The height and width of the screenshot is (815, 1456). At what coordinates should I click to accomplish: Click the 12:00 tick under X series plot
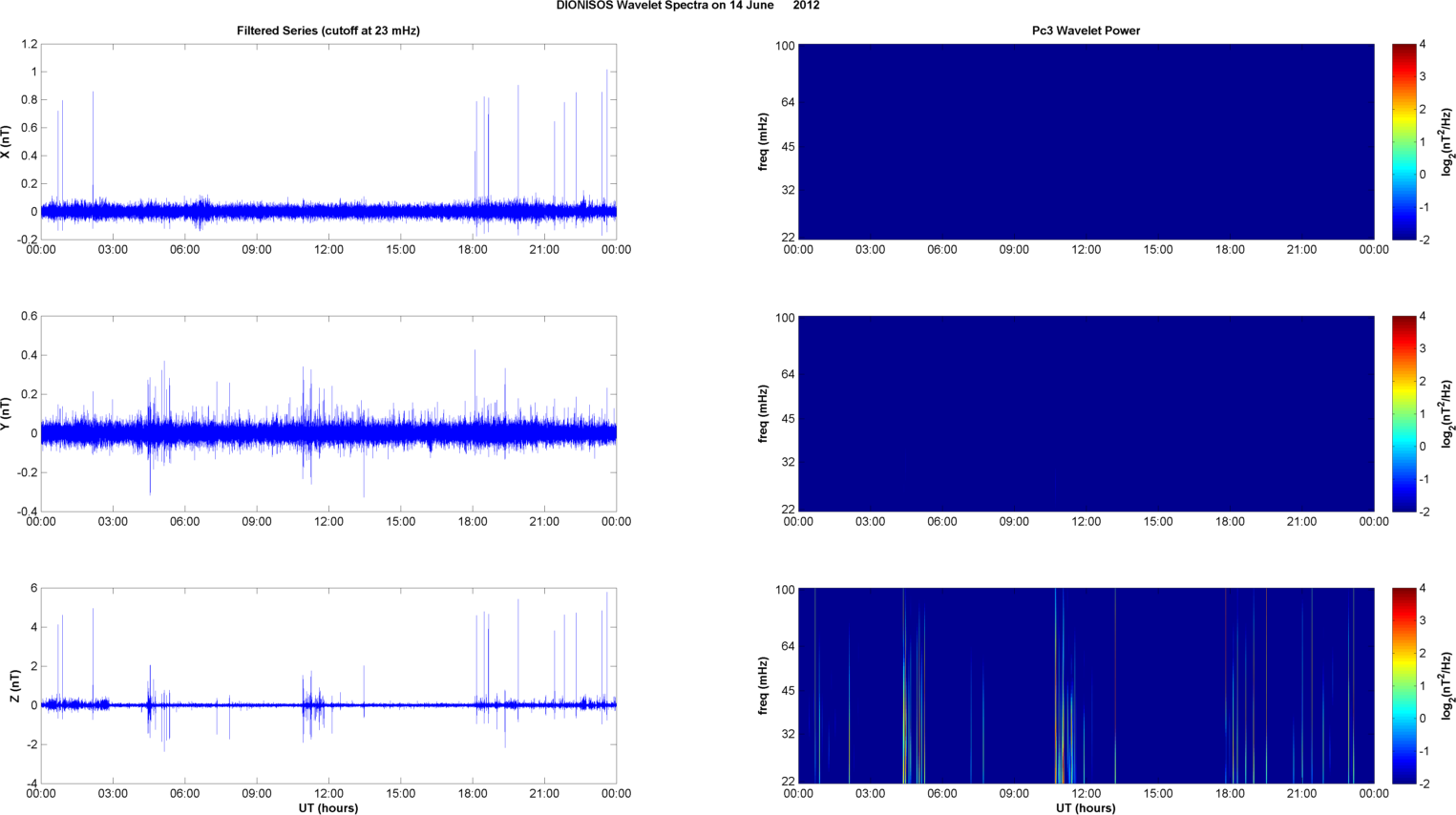click(x=328, y=250)
